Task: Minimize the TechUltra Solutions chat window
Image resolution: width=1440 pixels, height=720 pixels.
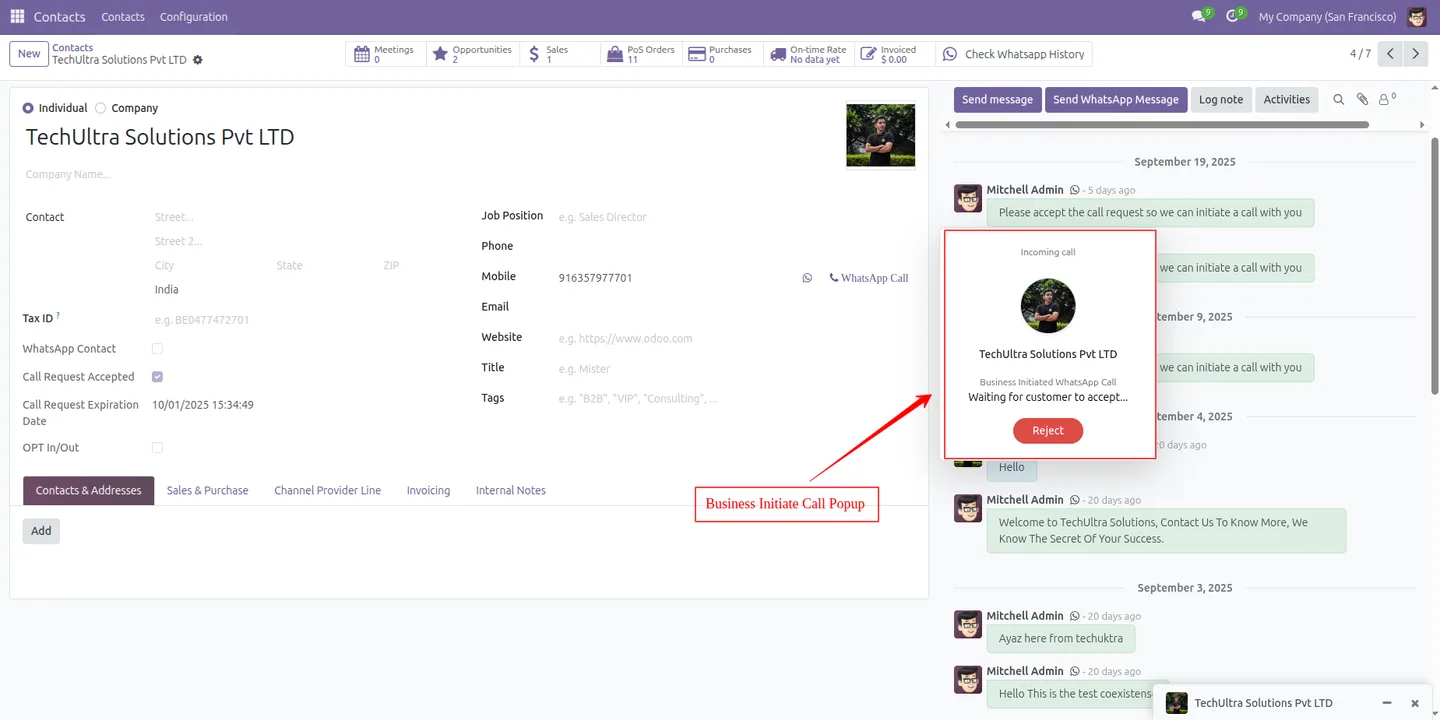Action: pyautogui.click(x=1387, y=703)
